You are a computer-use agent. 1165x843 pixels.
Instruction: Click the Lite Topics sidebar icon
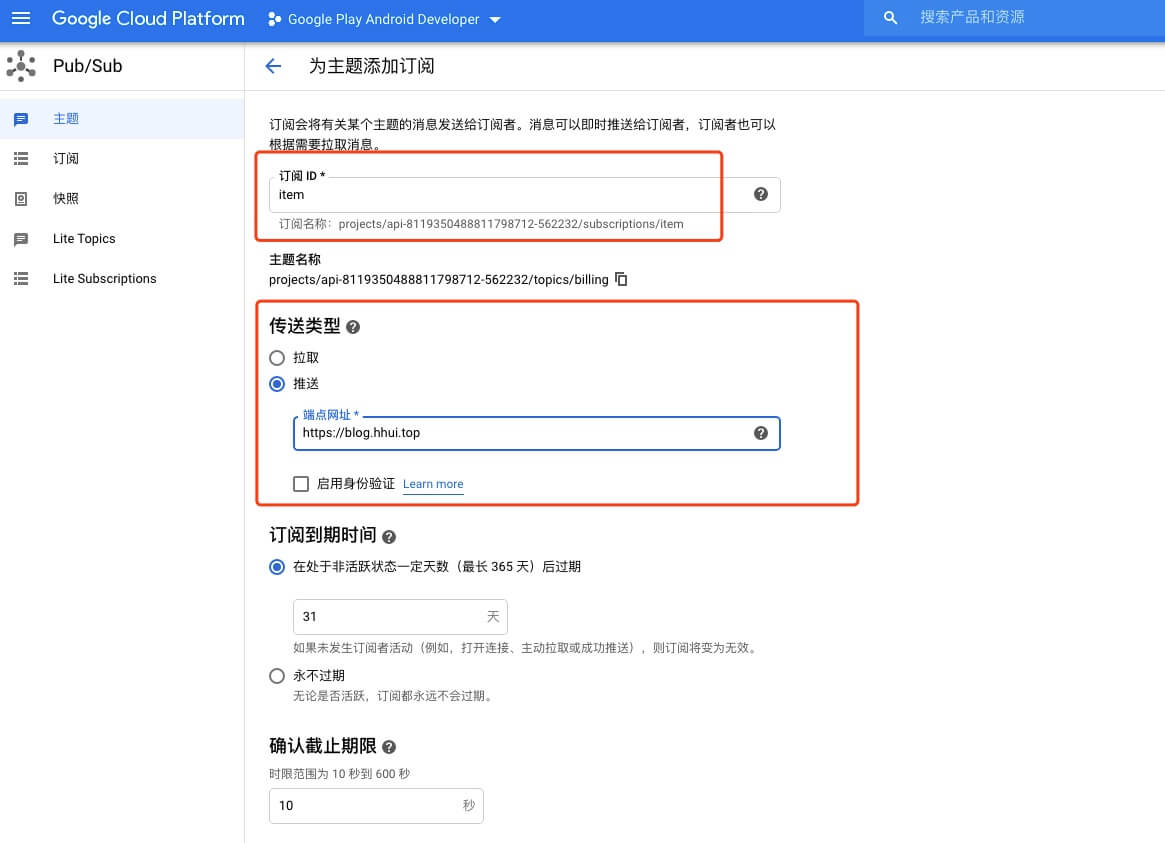pyautogui.click(x=21, y=238)
